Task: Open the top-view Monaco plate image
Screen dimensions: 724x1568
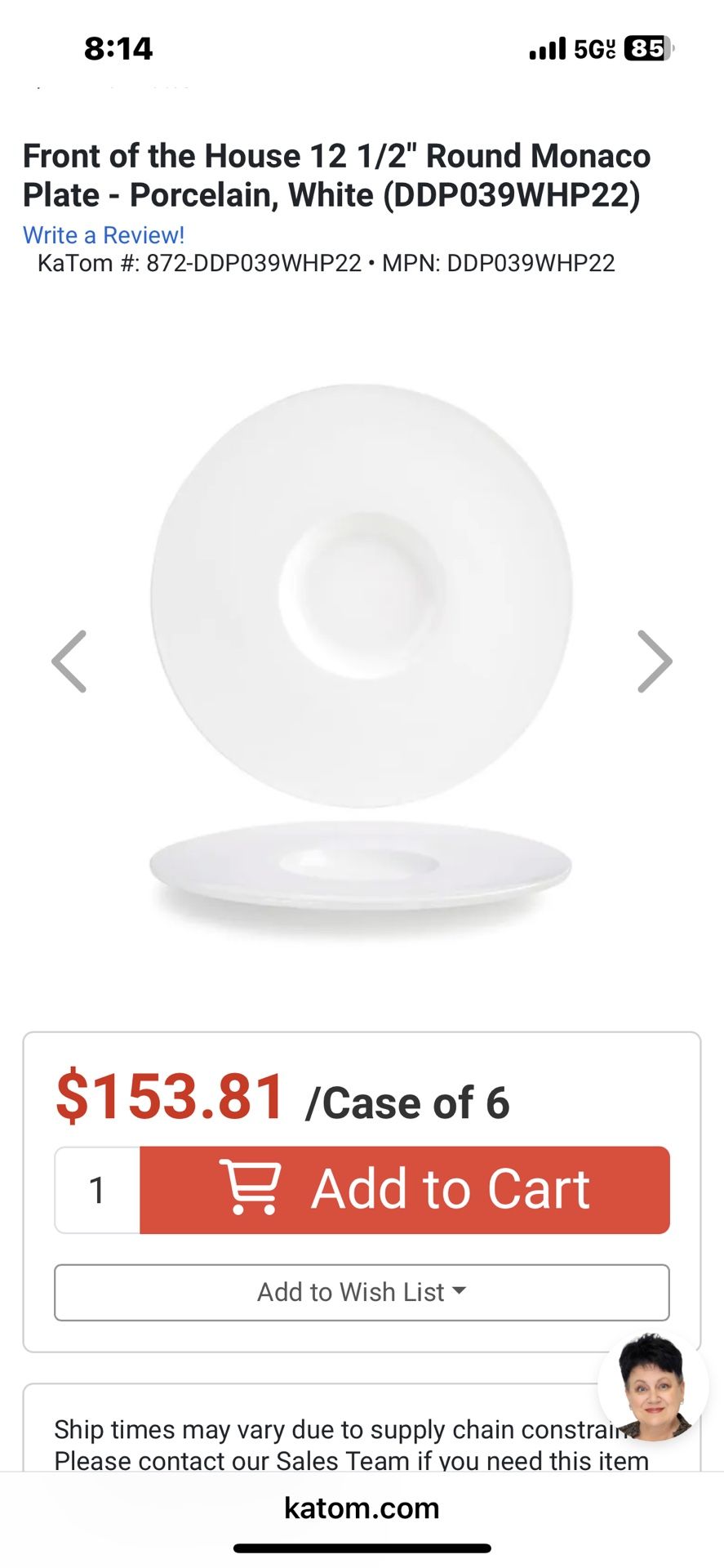Action: point(362,596)
